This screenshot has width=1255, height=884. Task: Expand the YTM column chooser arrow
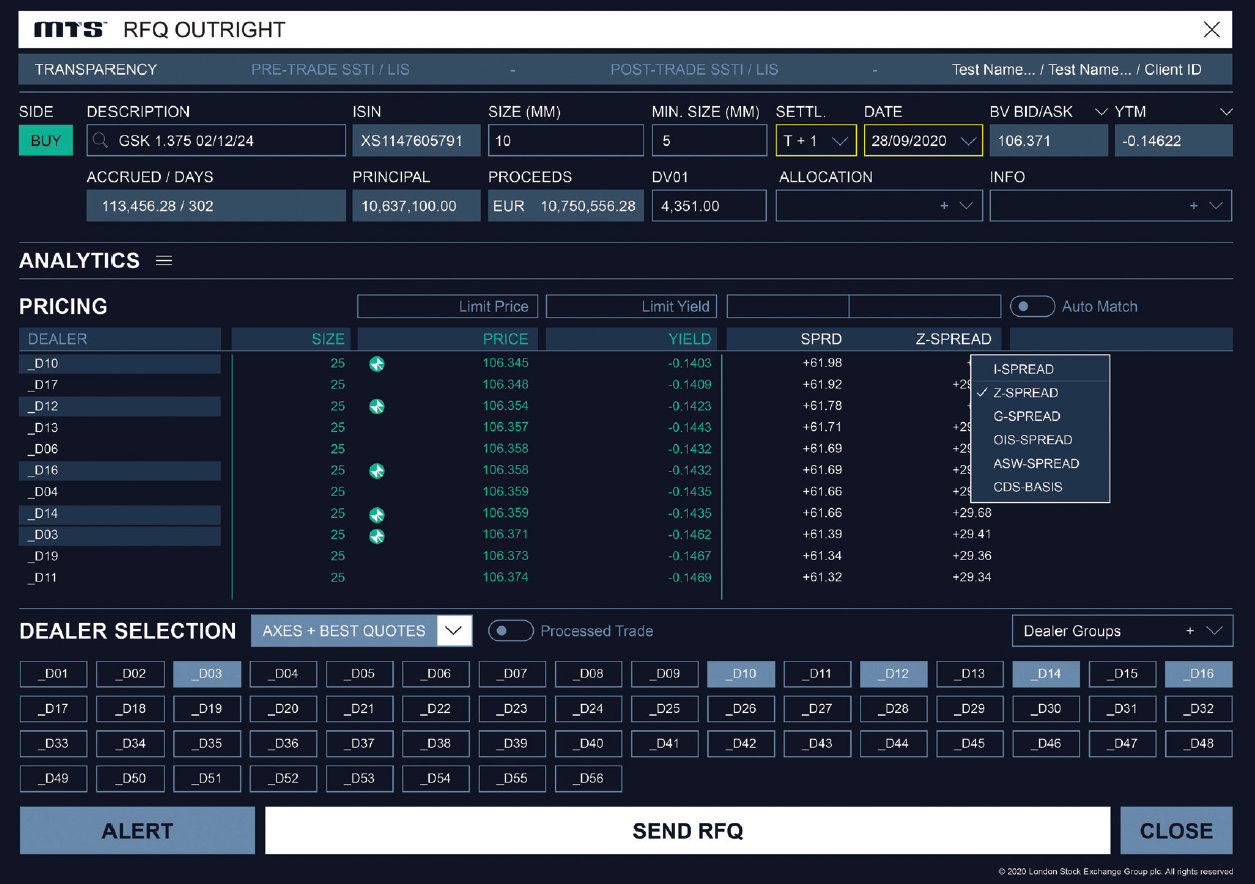tap(1226, 112)
